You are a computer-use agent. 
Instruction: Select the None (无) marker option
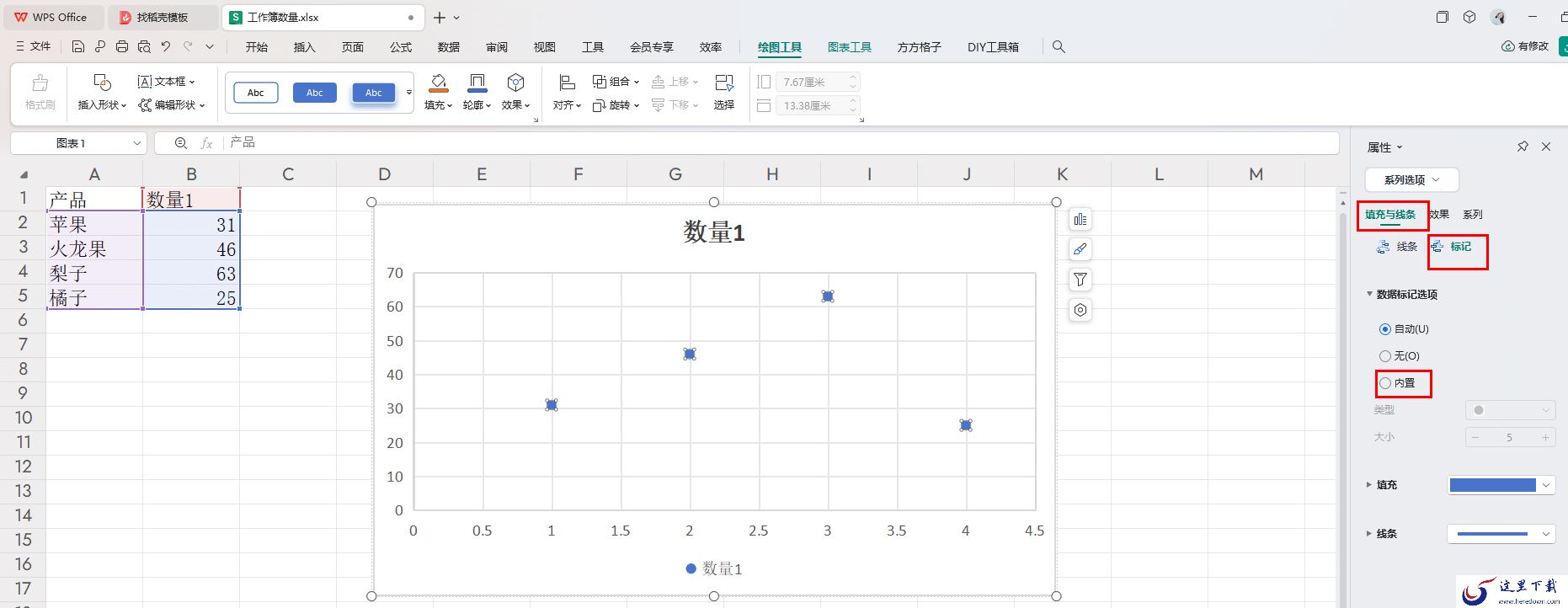click(x=1384, y=356)
